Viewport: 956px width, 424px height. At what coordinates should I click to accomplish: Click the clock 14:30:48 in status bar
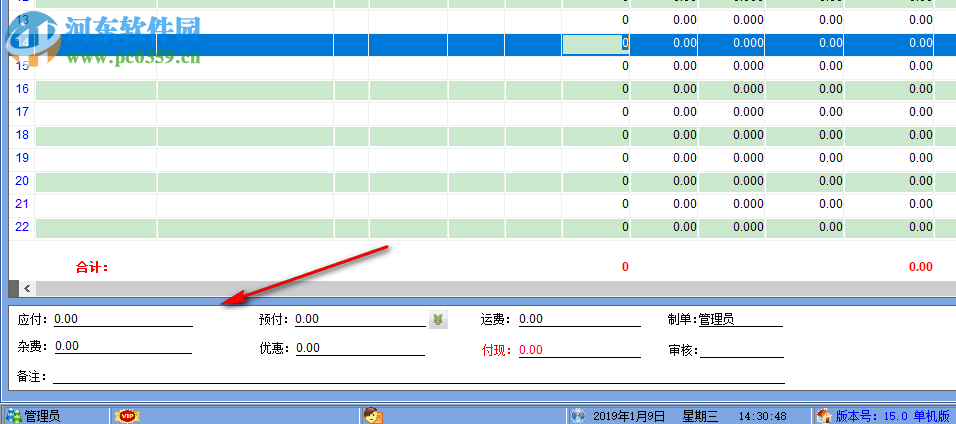[762, 416]
